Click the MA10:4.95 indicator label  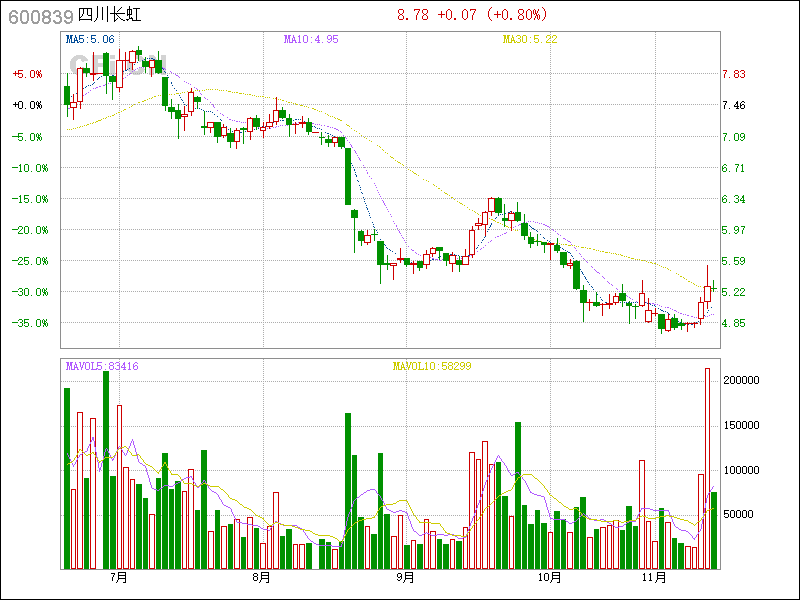[311, 40]
